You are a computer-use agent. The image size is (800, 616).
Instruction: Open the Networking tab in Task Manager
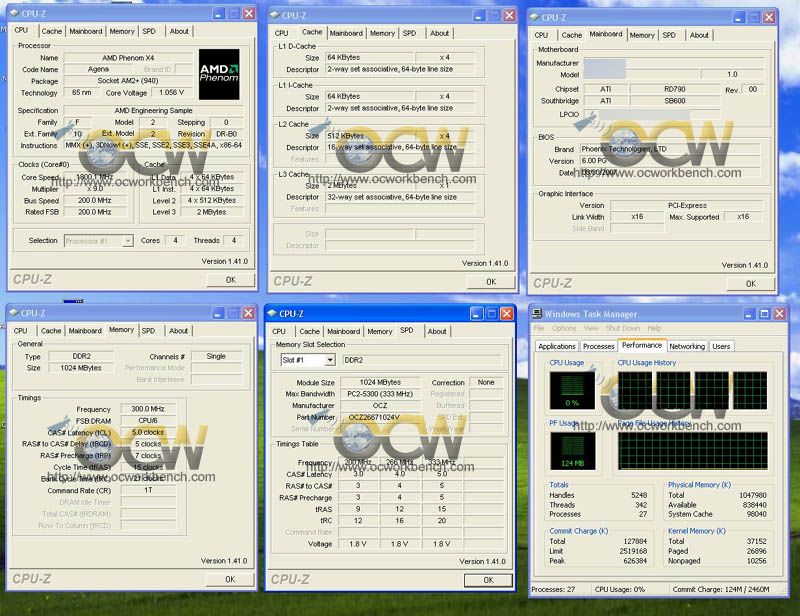(687, 346)
